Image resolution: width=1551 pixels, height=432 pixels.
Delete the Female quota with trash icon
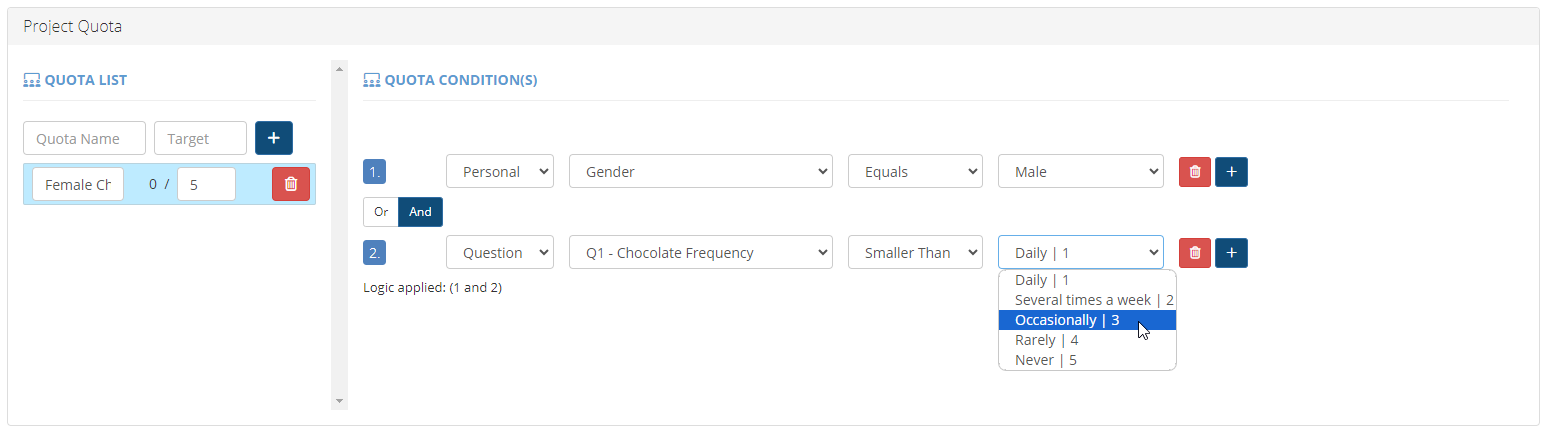click(x=290, y=184)
